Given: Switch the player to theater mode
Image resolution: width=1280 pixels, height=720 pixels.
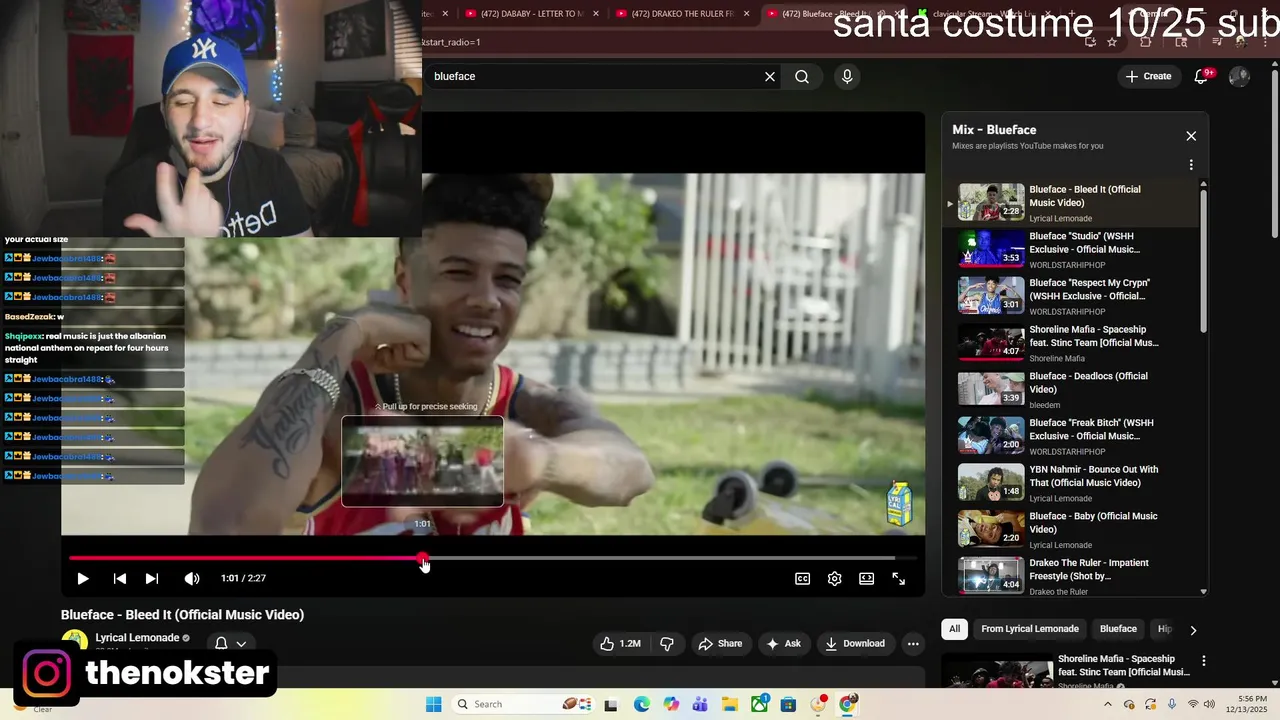Looking at the screenshot, I should tap(866, 578).
